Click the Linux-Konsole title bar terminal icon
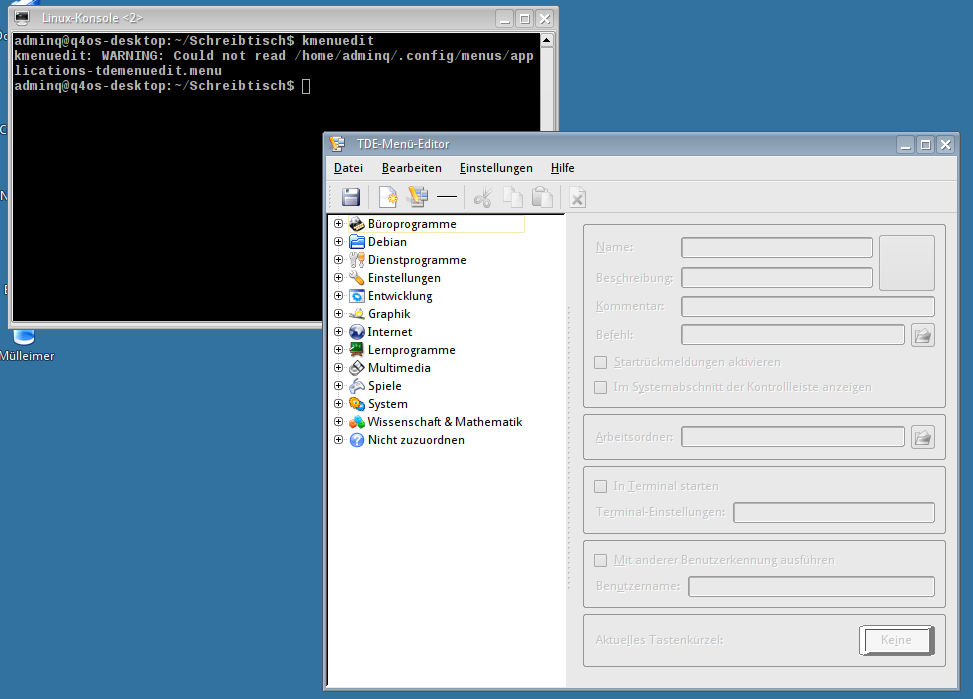This screenshot has width=973, height=699. (22, 18)
